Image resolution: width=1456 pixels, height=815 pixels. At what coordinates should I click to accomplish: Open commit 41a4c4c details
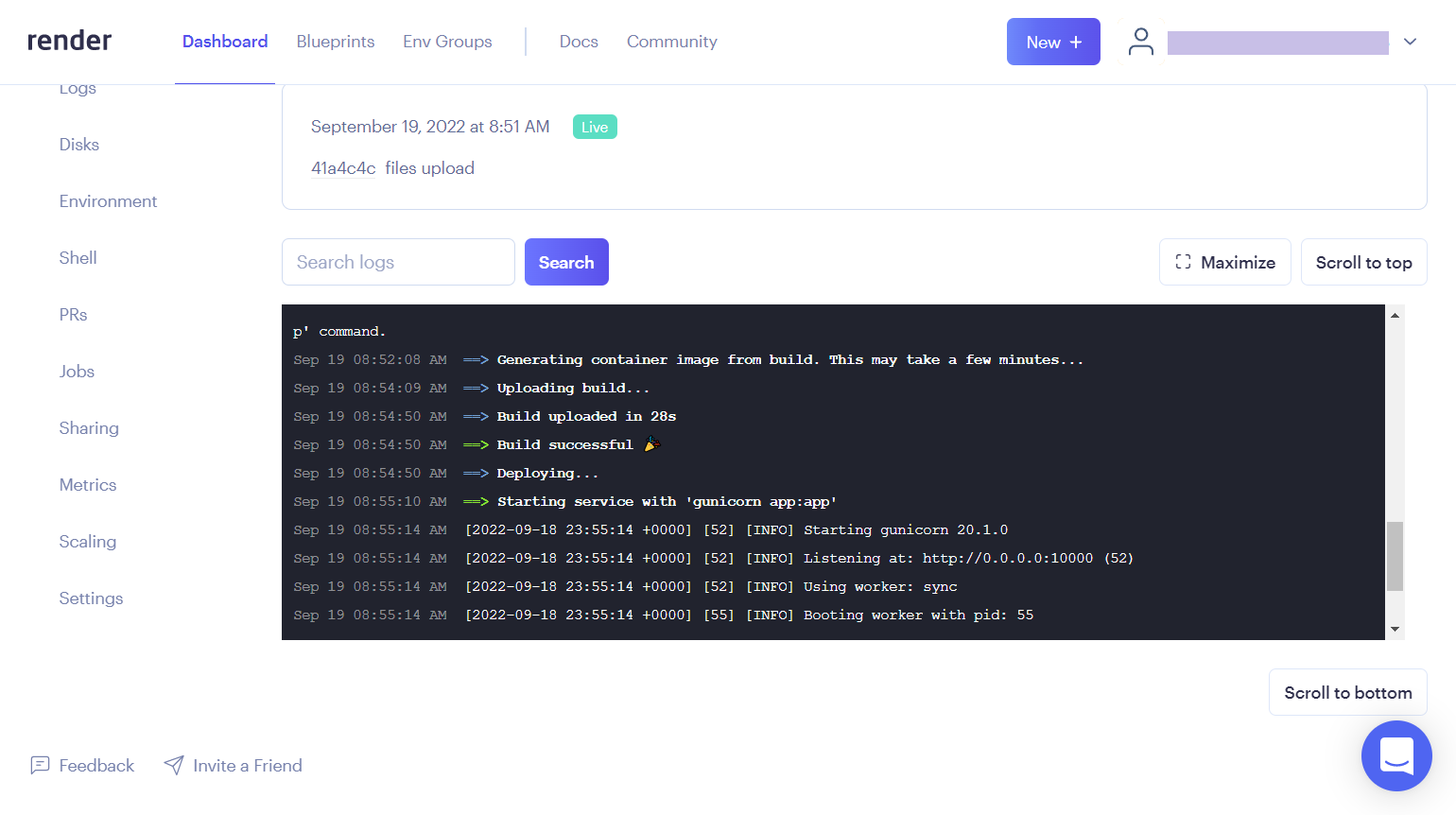click(344, 168)
